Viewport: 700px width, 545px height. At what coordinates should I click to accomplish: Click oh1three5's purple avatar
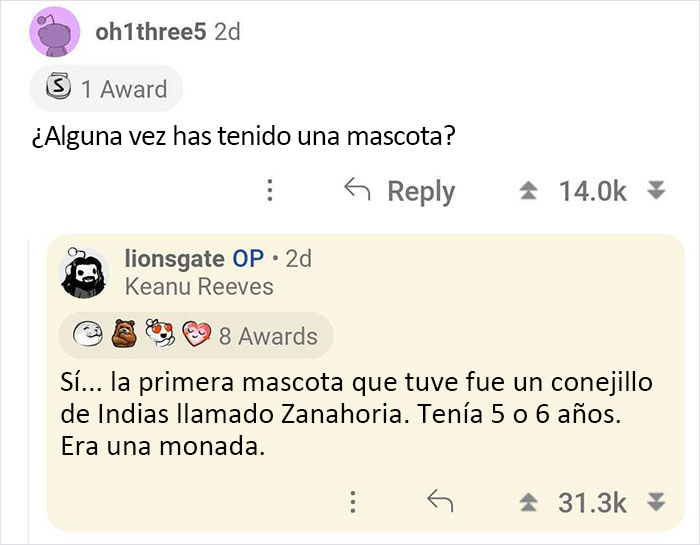click(x=54, y=32)
